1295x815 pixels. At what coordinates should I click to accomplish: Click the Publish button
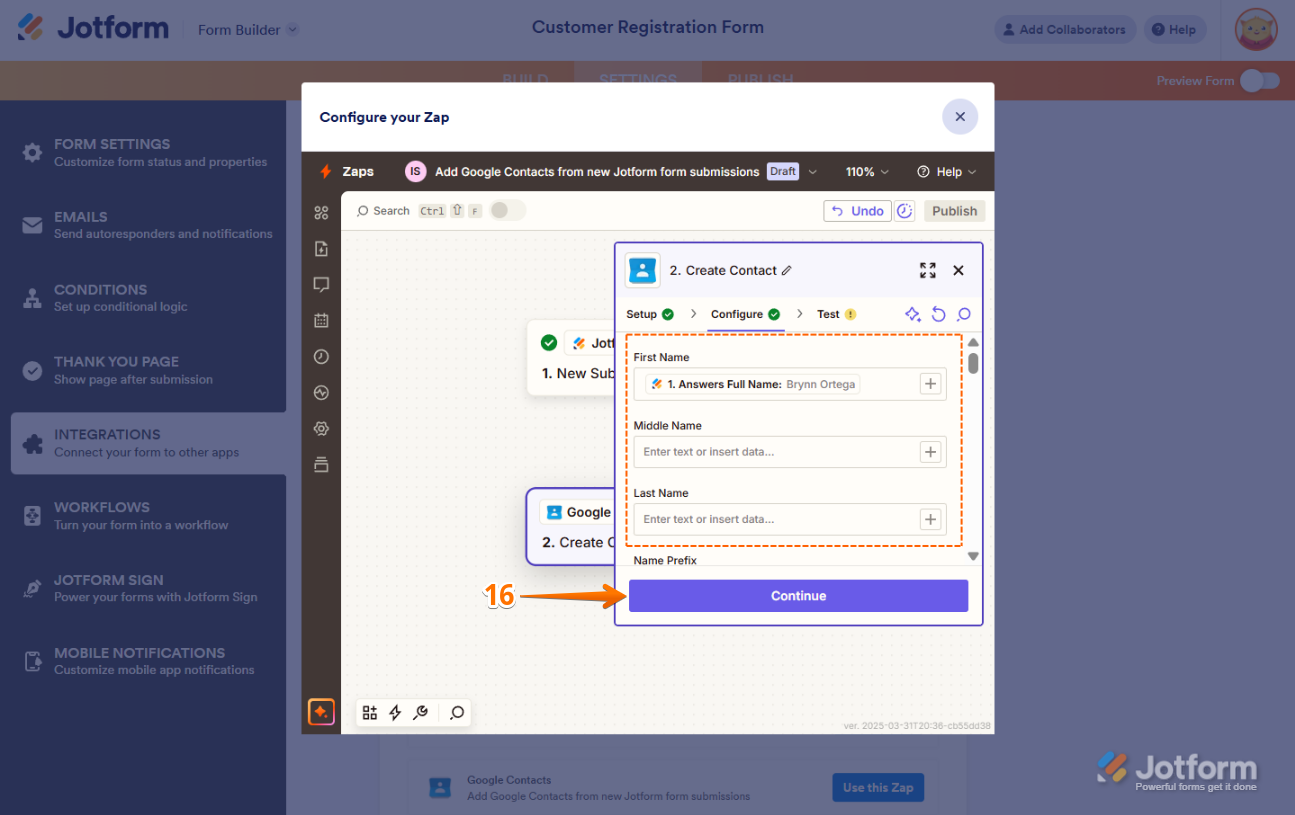[x=954, y=211]
